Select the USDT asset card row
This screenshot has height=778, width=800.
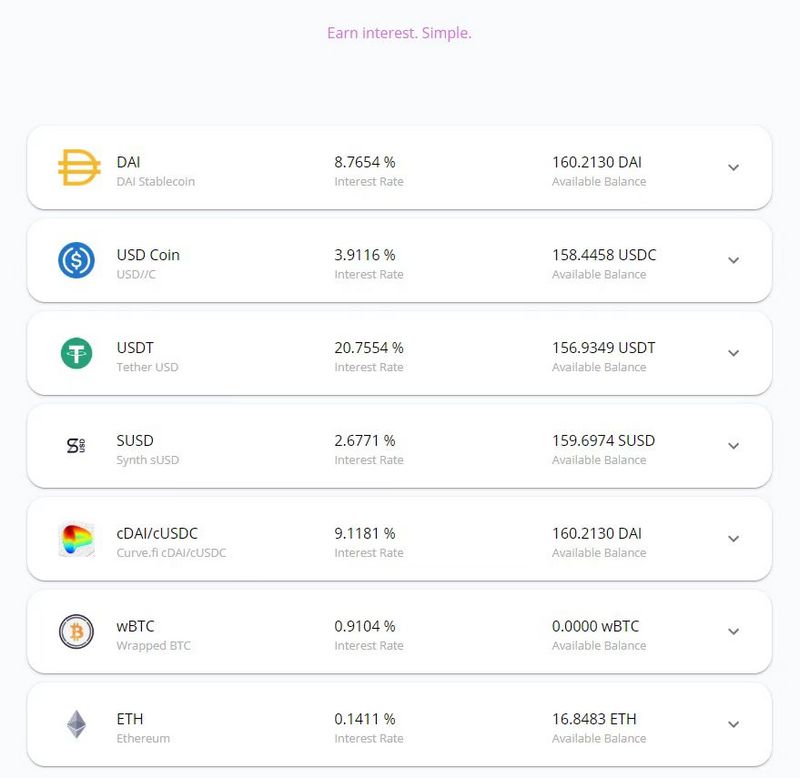tap(400, 353)
